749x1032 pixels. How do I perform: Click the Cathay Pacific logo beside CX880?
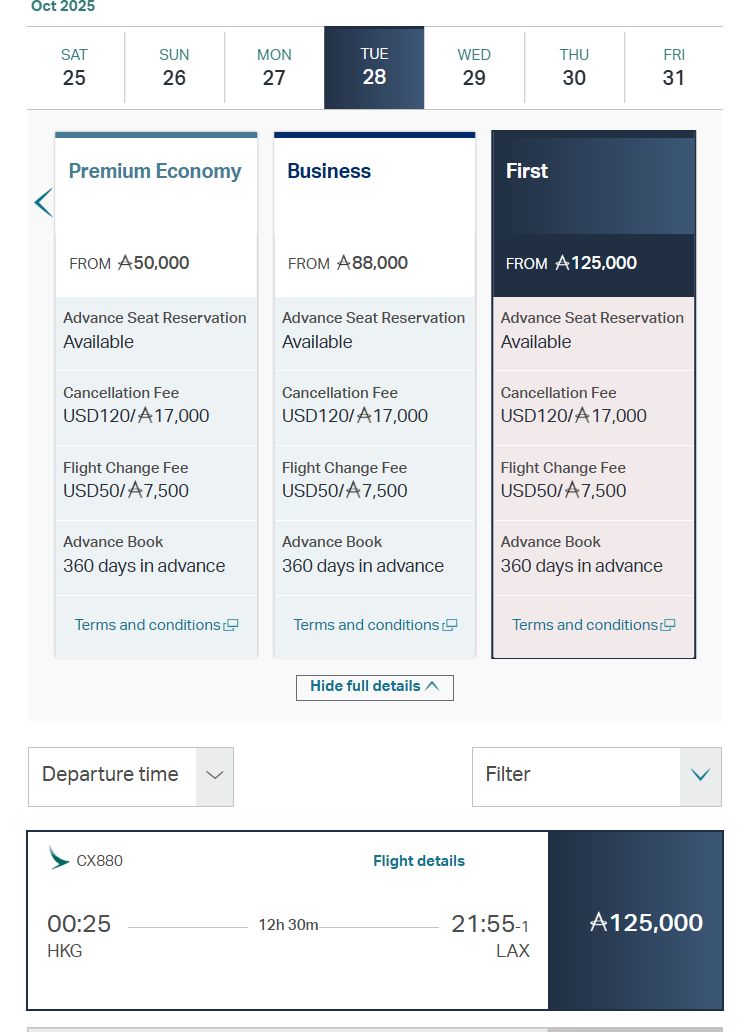tap(59, 858)
